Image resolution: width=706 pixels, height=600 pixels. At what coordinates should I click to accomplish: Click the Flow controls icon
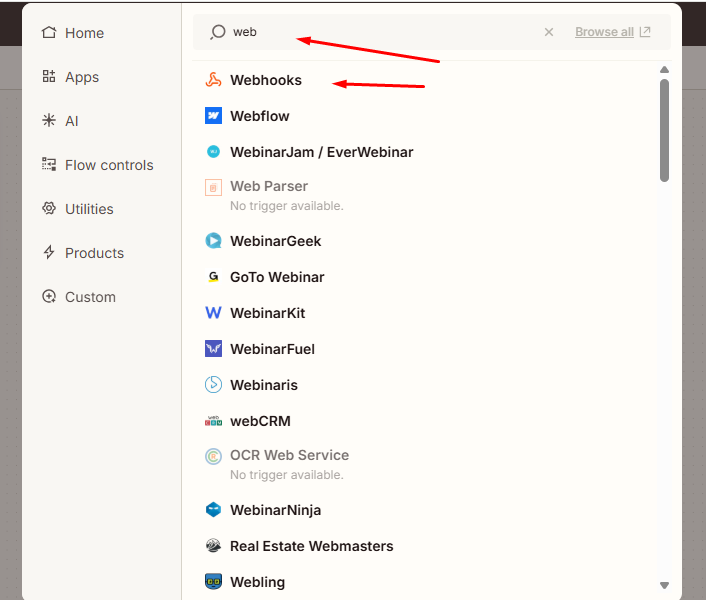point(49,164)
